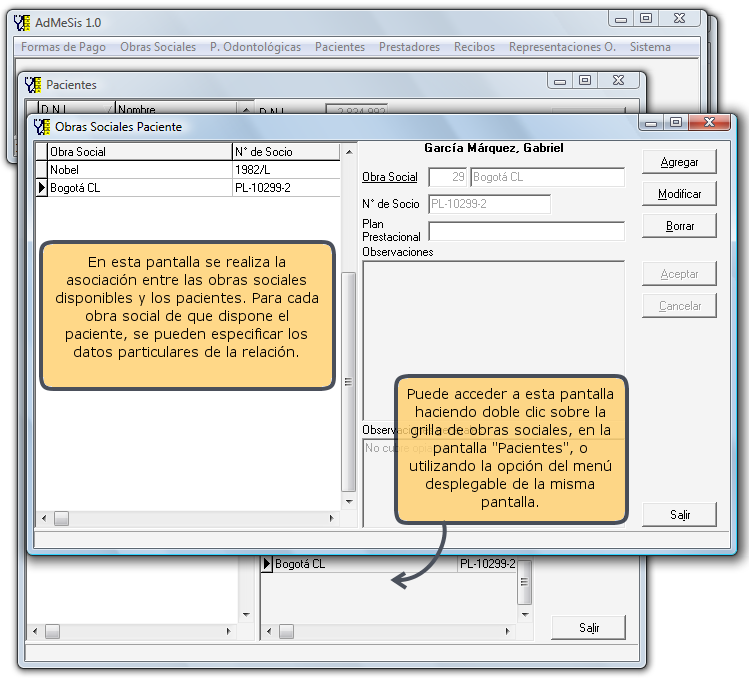Click the Pacientes window title icon

point(32,85)
